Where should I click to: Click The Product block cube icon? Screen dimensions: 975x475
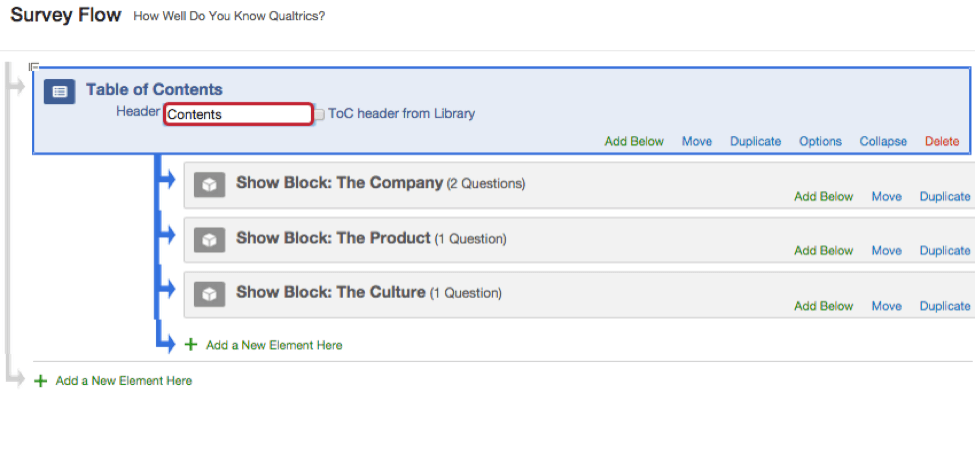tap(209, 240)
